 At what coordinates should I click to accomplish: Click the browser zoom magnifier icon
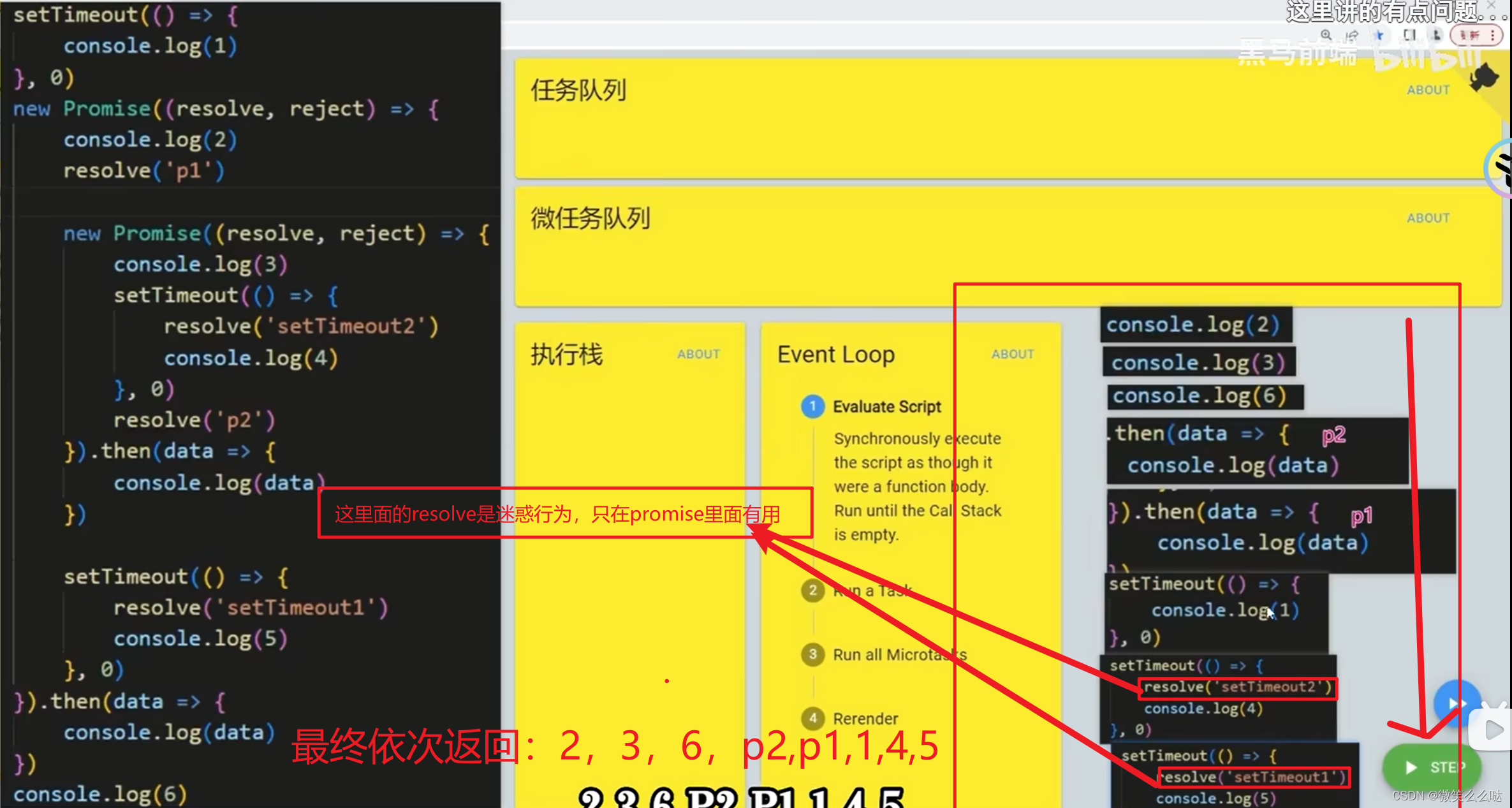pyautogui.click(x=1326, y=35)
